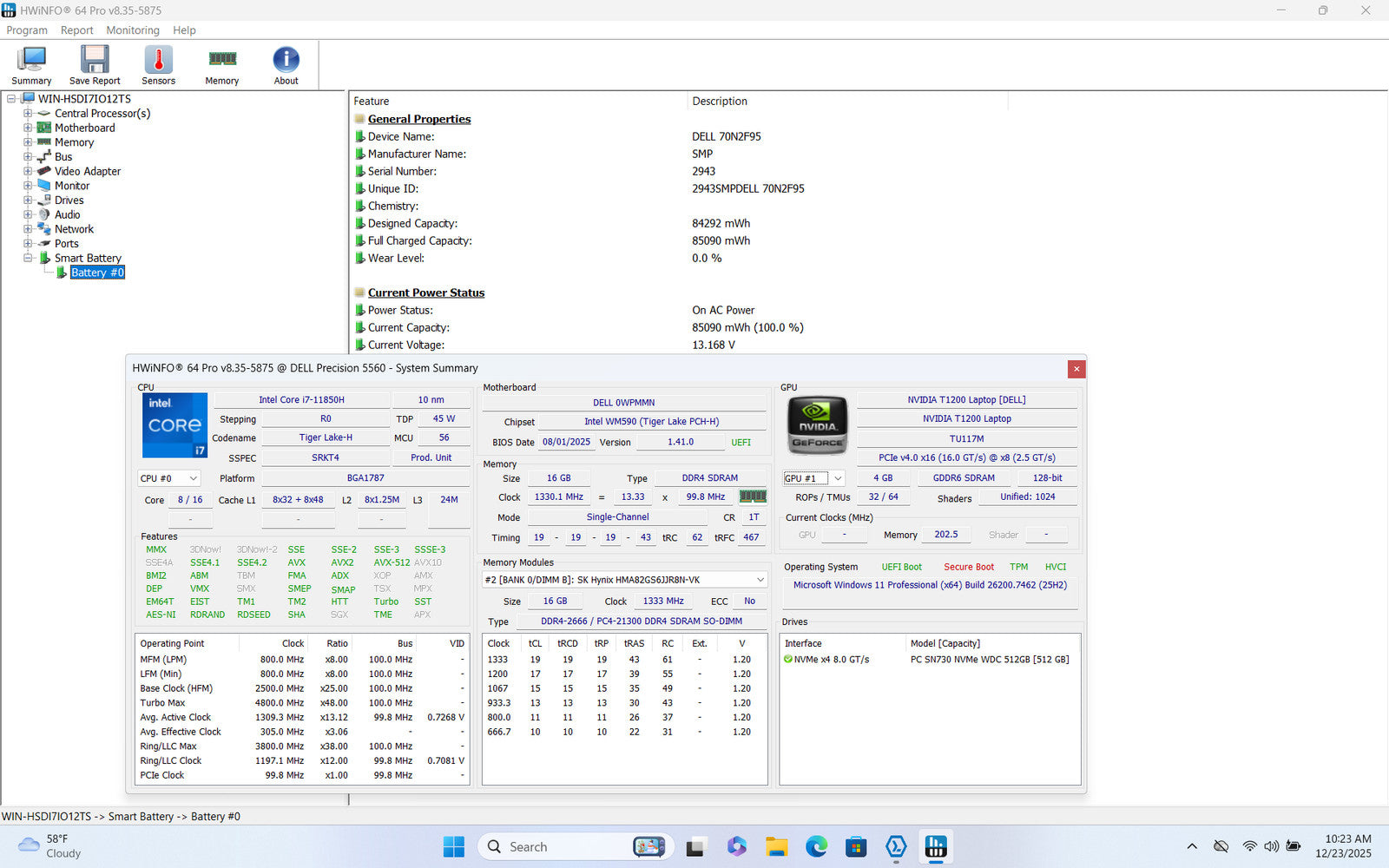Close the System Summary window
The image size is (1389, 868).
[1076, 369]
